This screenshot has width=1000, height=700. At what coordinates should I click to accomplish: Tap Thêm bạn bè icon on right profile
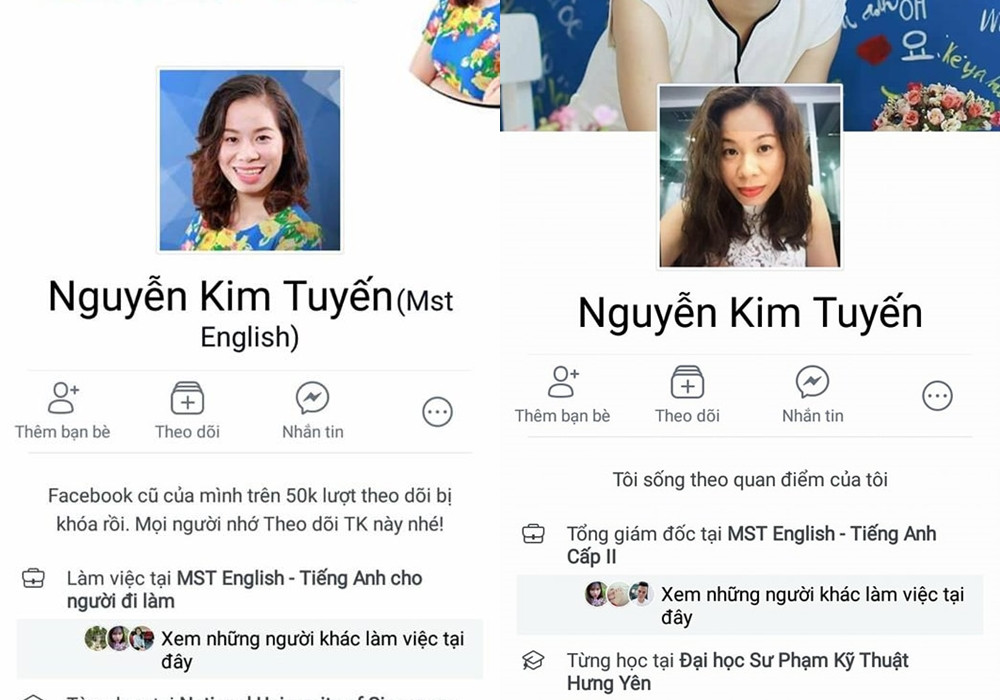(563, 382)
